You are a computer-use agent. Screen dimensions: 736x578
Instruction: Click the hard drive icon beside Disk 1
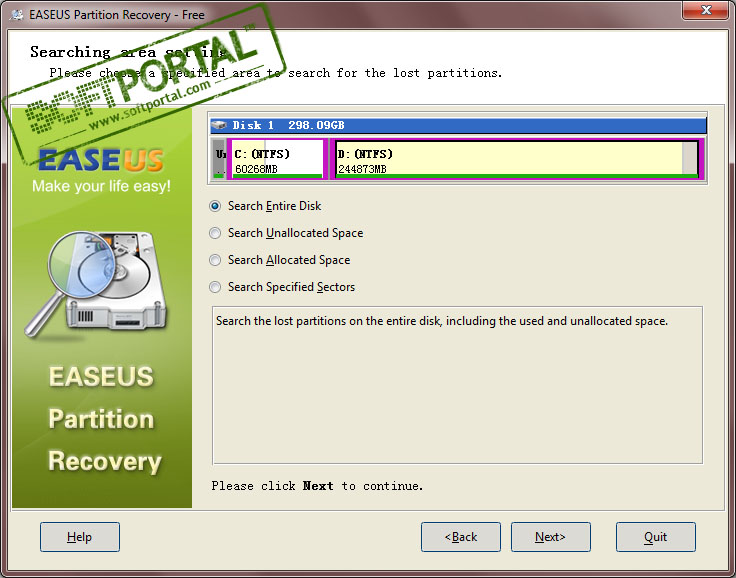[x=219, y=125]
